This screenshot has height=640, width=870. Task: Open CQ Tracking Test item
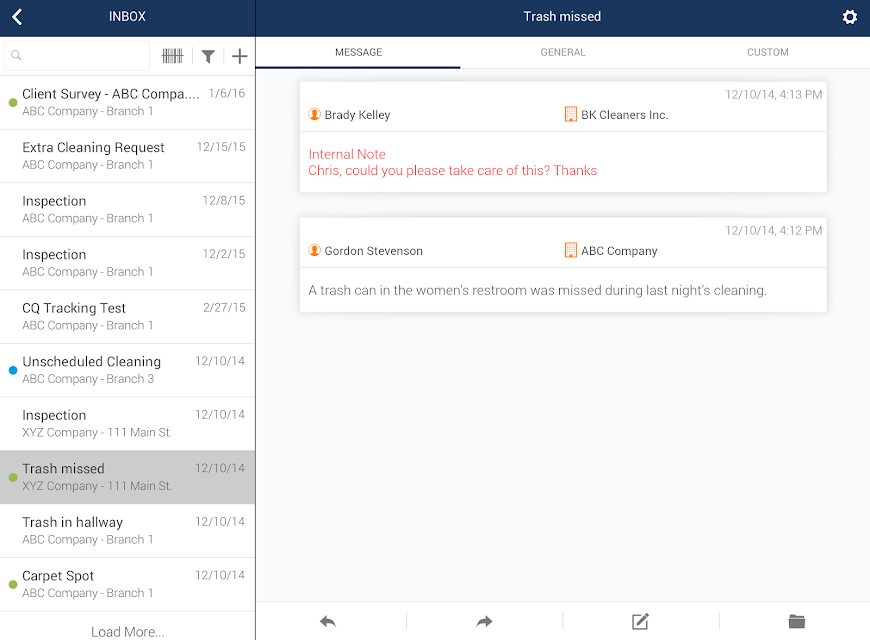(x=128, y=317)
